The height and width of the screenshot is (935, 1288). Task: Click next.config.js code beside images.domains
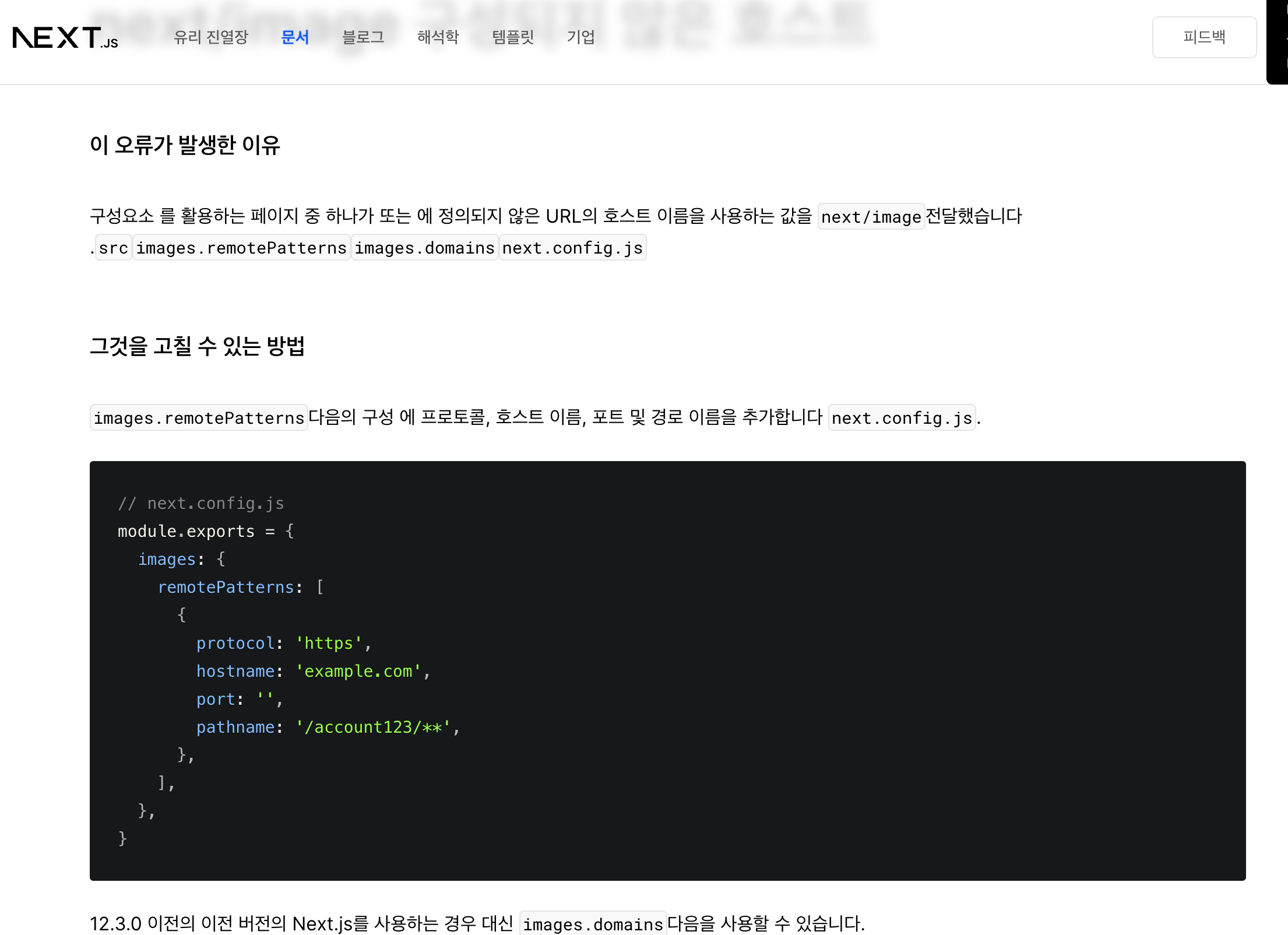coord(572,248)
